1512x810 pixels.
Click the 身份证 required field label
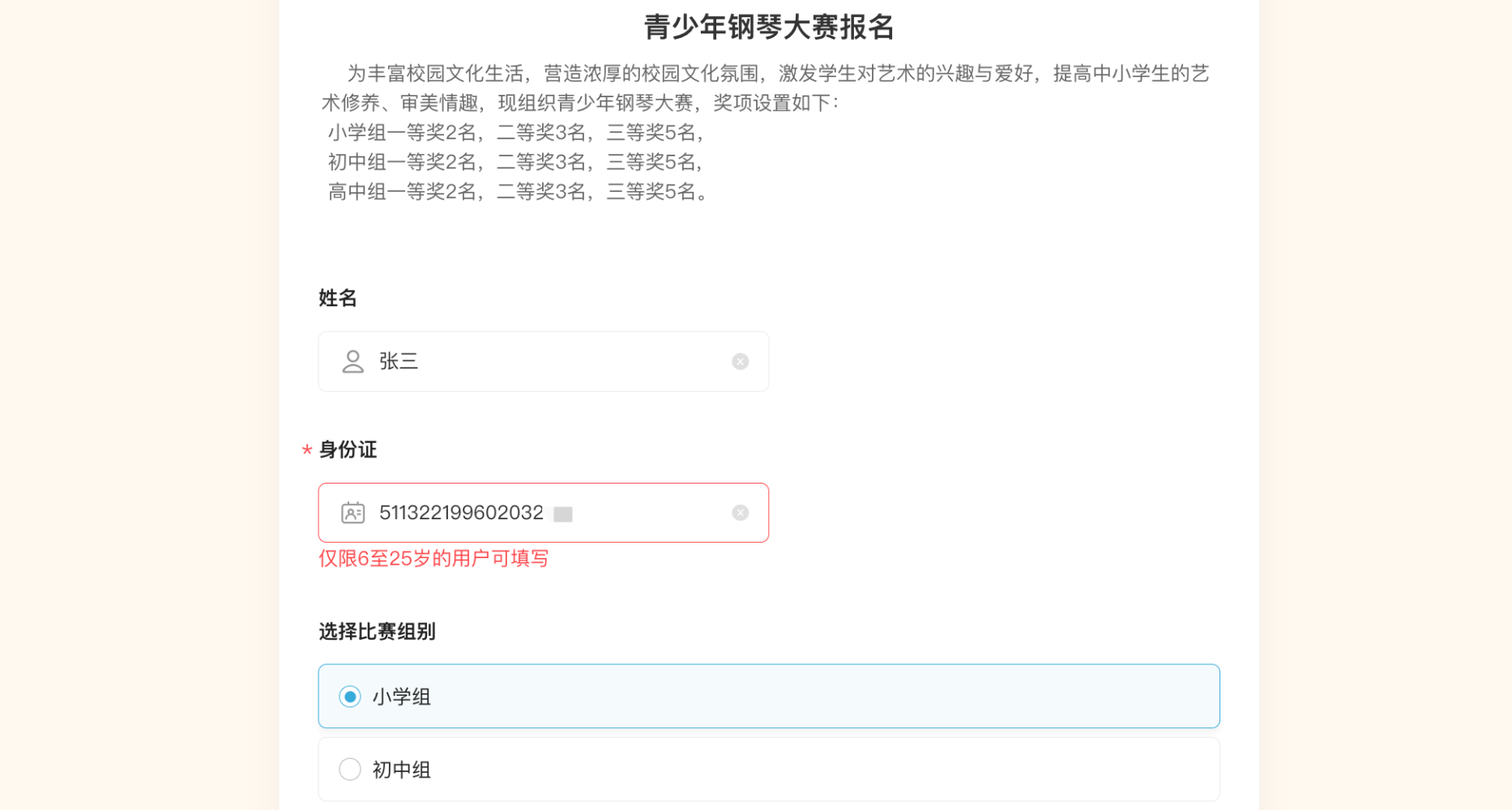point(348,450)
